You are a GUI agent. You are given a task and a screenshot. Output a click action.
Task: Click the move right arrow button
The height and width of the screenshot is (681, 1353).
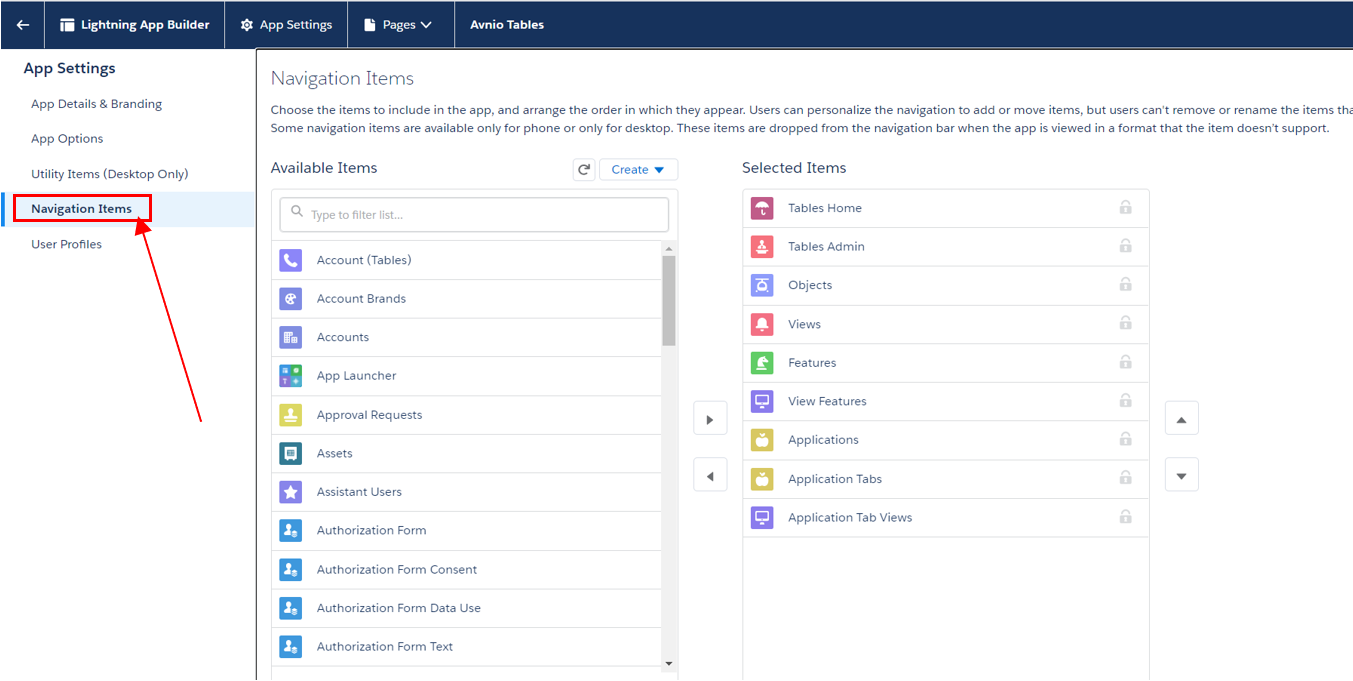click(710, 419)
